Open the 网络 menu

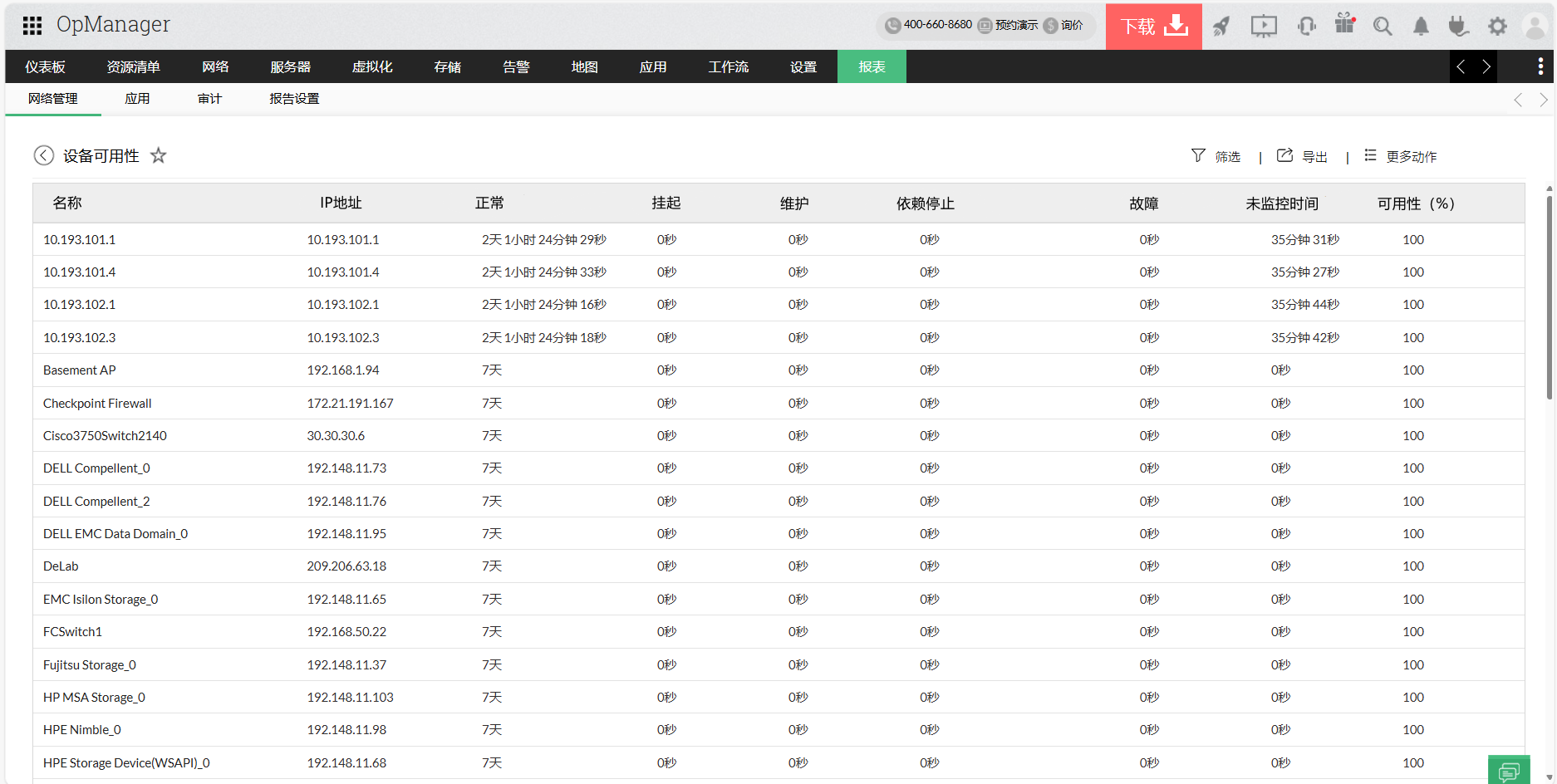click(x=215, y=67)
